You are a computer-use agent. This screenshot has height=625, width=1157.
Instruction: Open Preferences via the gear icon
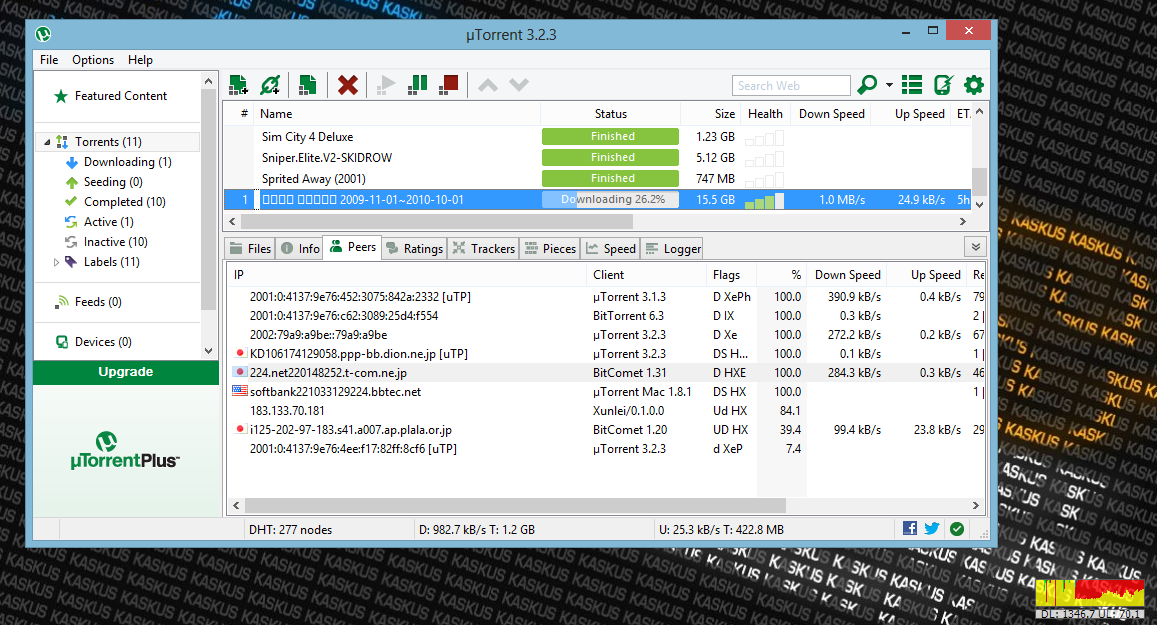973,85
